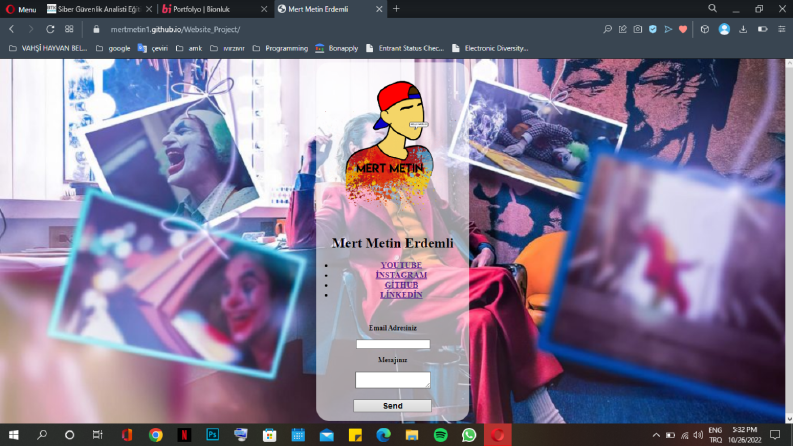Open the Electronic Diversity... bookmark

pos(490,49)
